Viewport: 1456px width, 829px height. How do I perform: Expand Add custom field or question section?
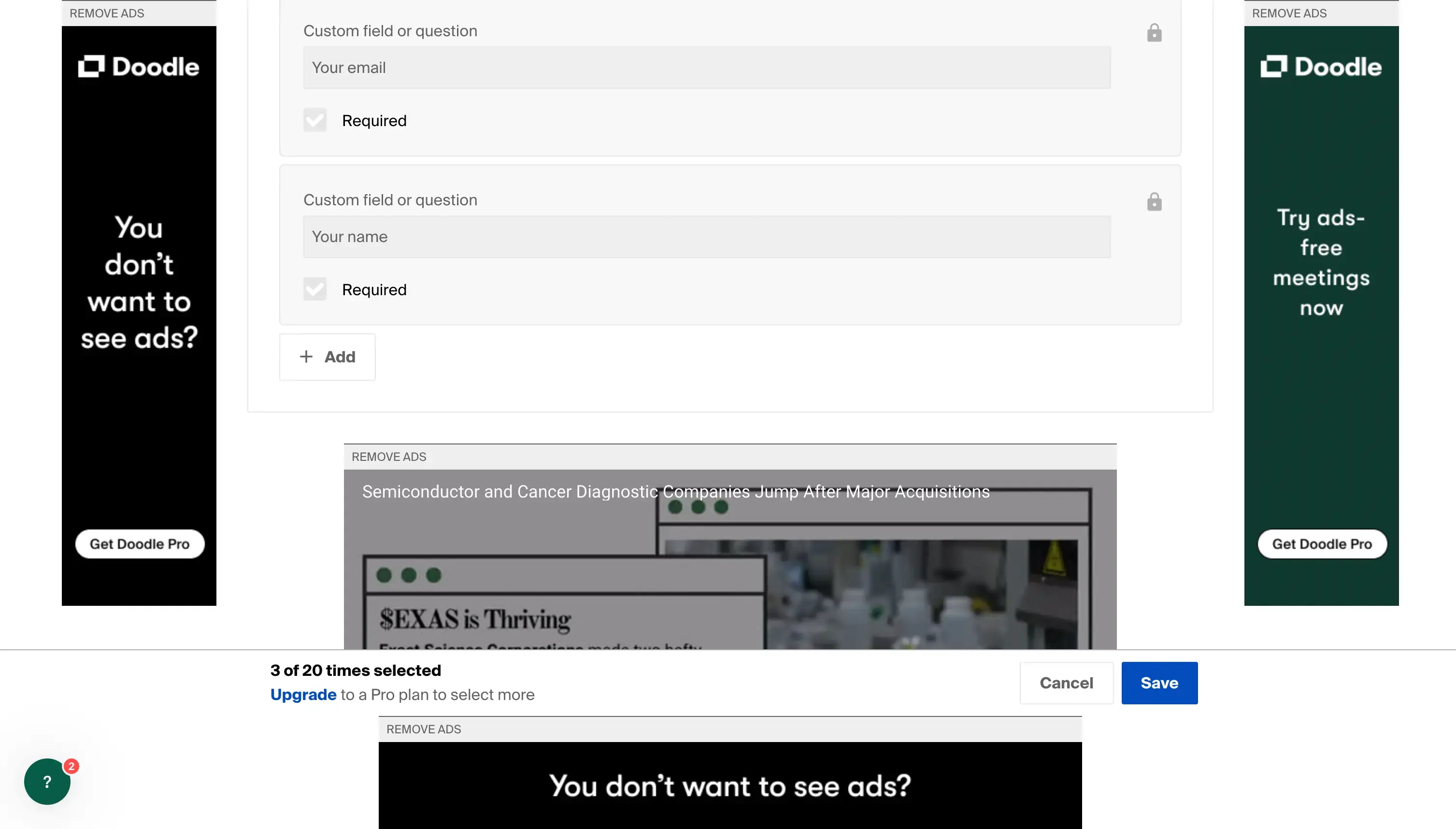pos(327,357)
